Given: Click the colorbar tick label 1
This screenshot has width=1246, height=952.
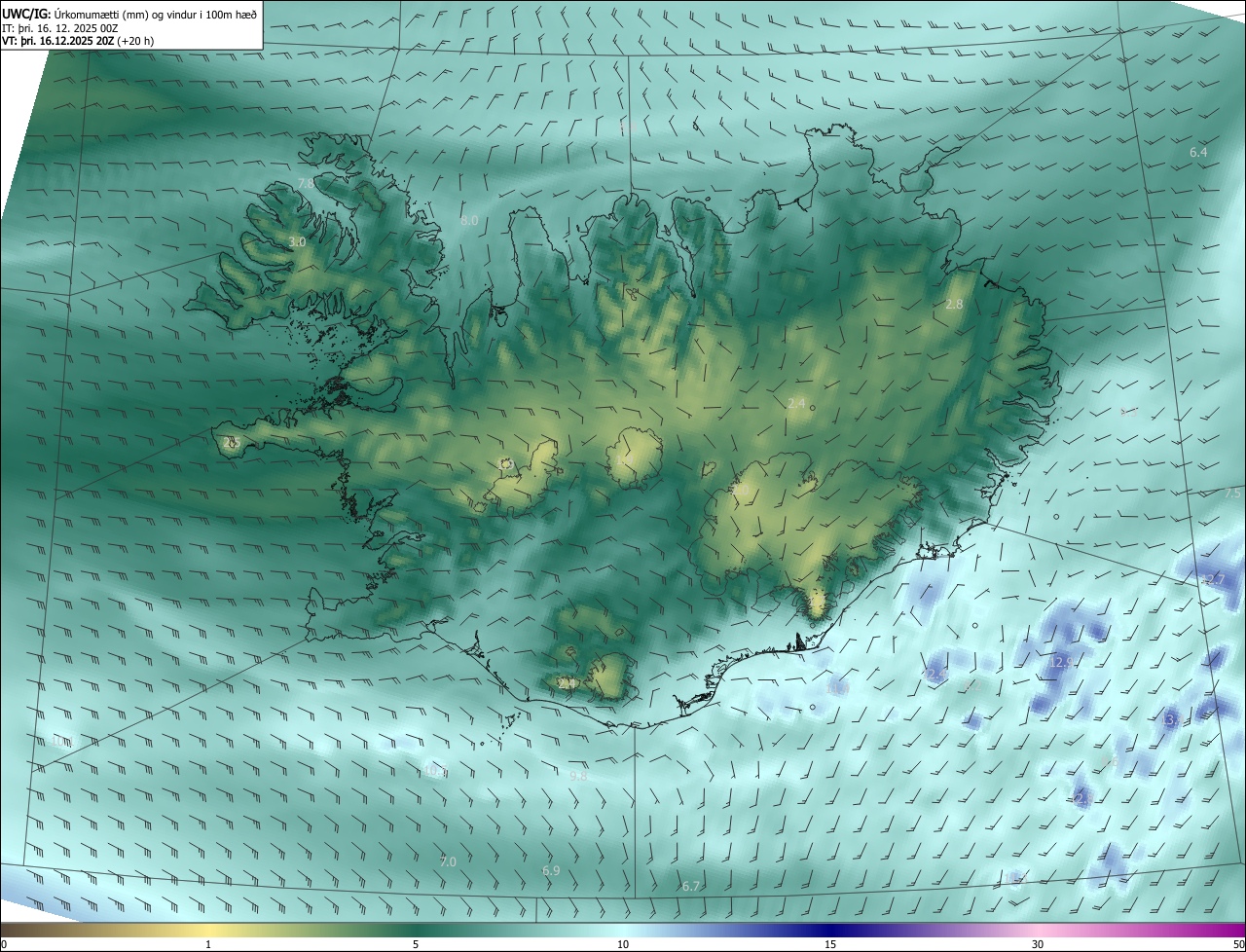Looking at the screenshot, I should (x=208, y=944).
